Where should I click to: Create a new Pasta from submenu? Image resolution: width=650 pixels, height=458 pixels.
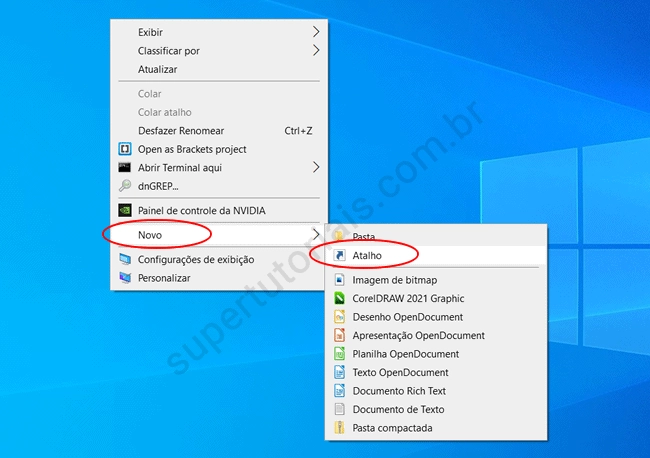(364, 237)
